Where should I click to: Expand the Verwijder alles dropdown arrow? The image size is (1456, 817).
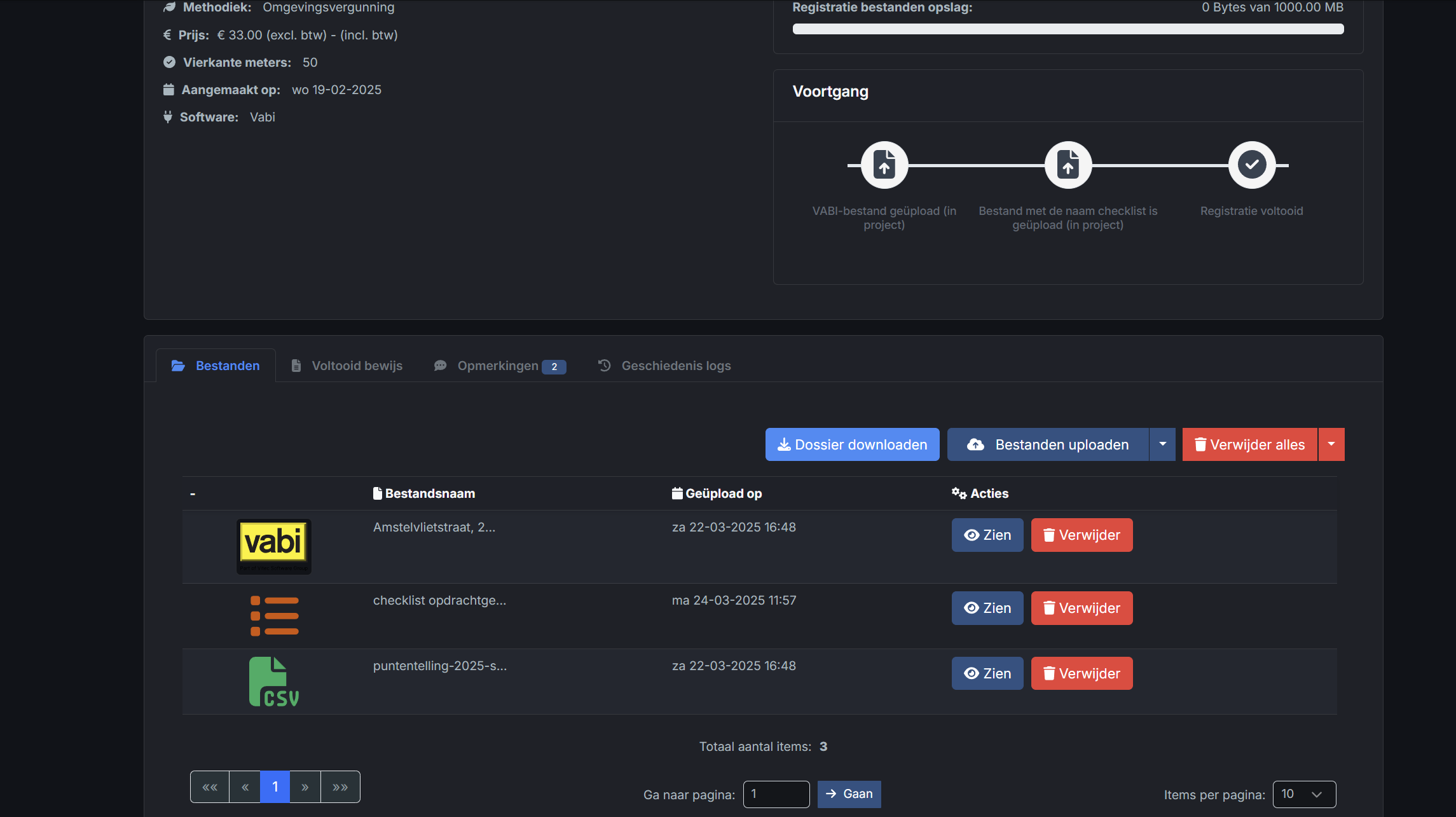1331,444
